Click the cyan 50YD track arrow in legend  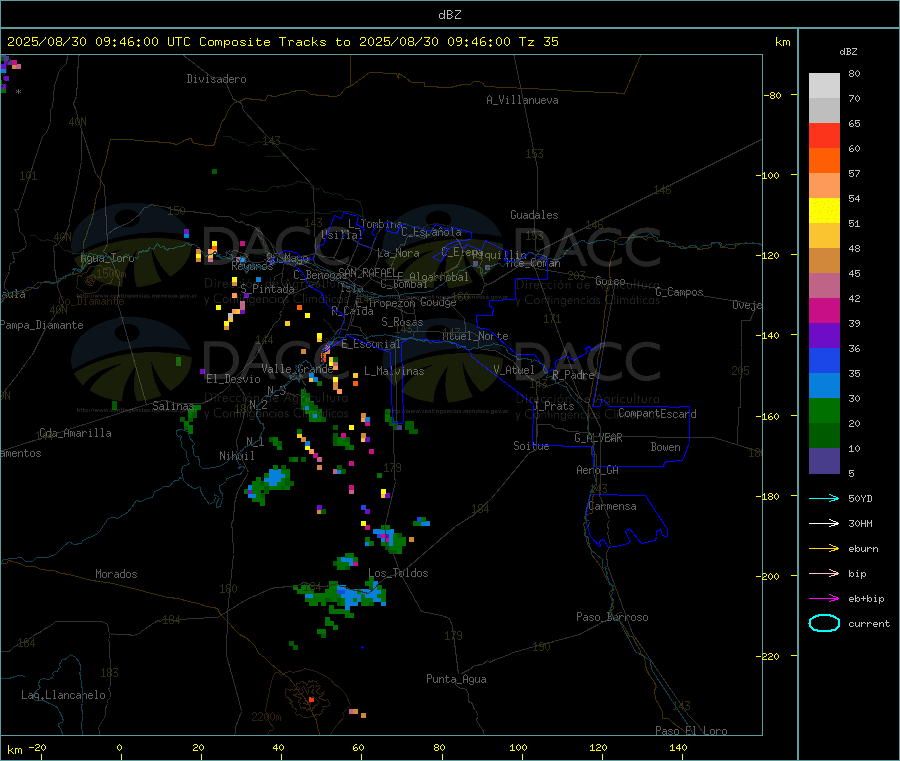click(824, 498)
